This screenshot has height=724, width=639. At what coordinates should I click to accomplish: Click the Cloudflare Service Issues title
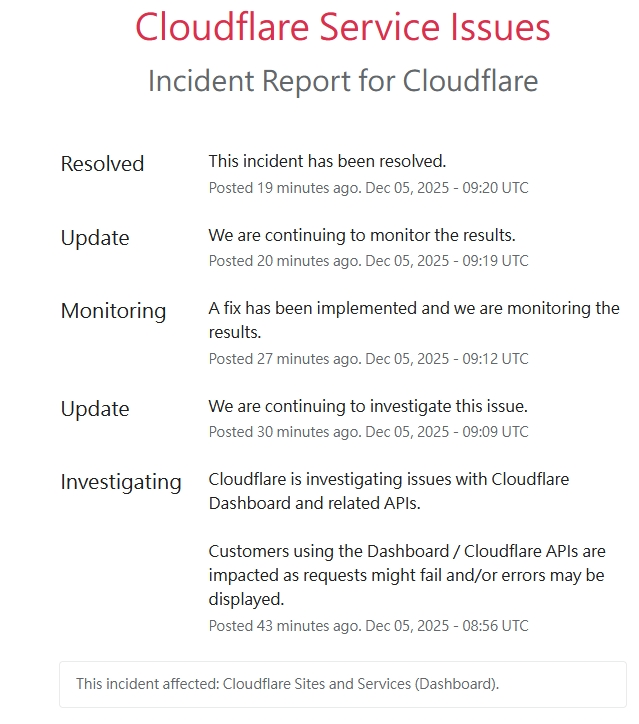[x=342, y=27]
